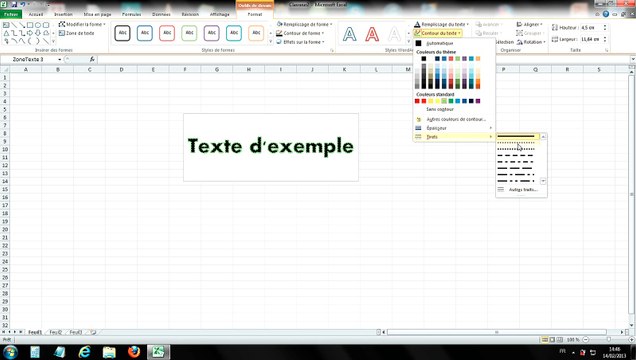
Task: Select the rectangle shape in shapes gallery
Action: [x=30, y=25]
